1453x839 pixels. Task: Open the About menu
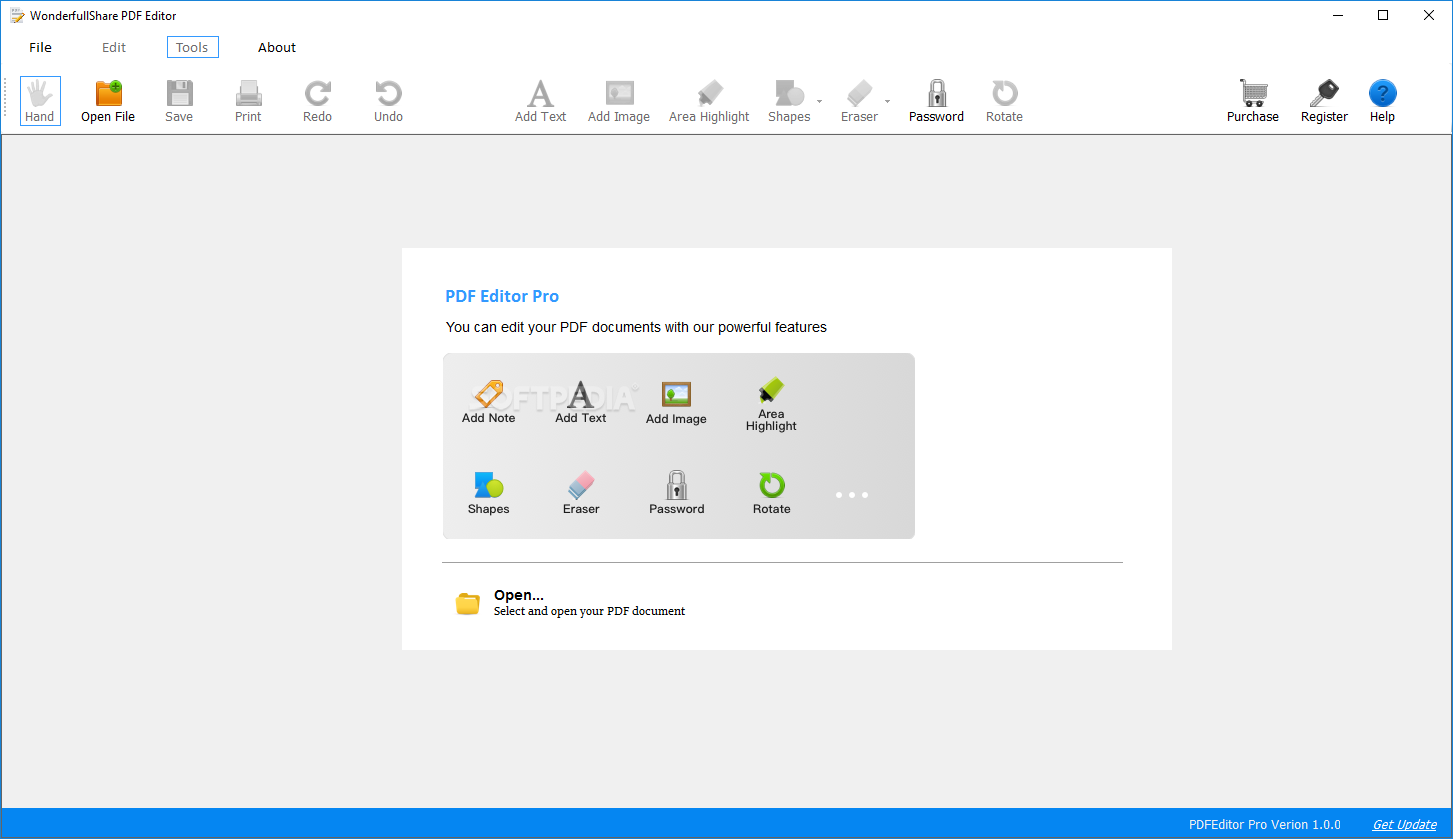point(277,47)
